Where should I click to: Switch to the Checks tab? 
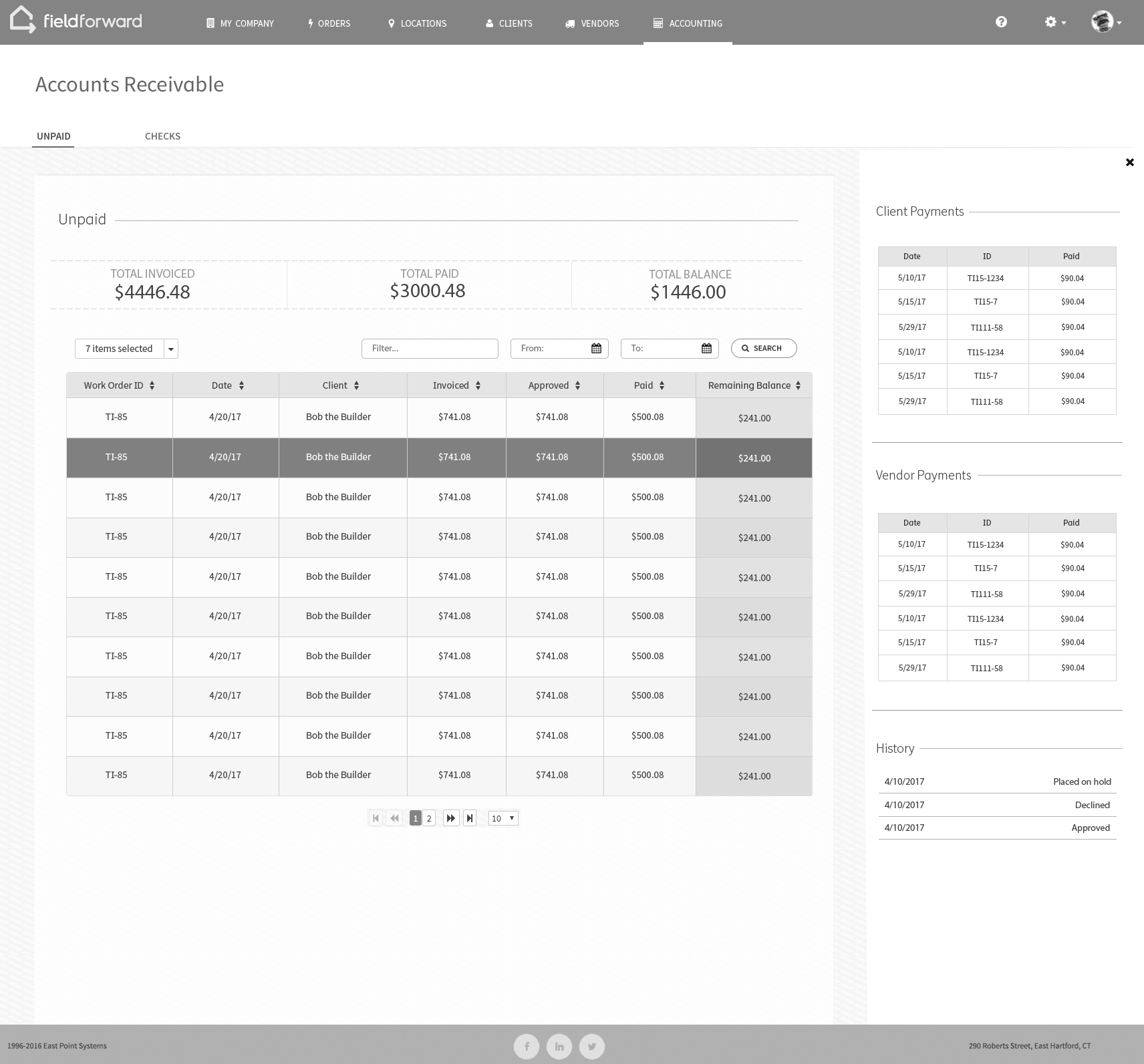click(162, 136)
